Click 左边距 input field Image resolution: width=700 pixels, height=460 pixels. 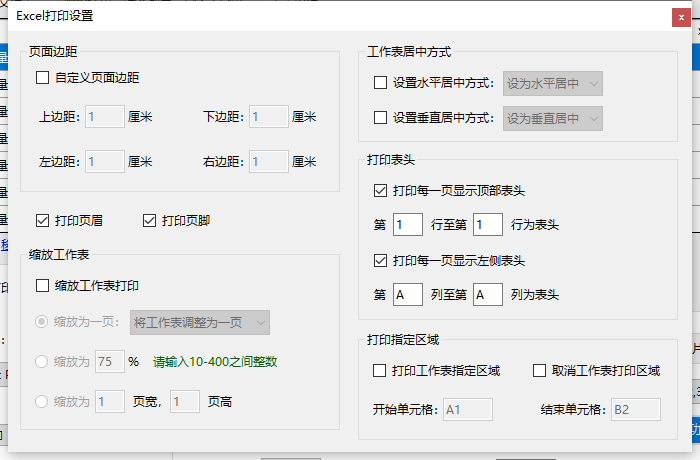(x=105, y=161)
